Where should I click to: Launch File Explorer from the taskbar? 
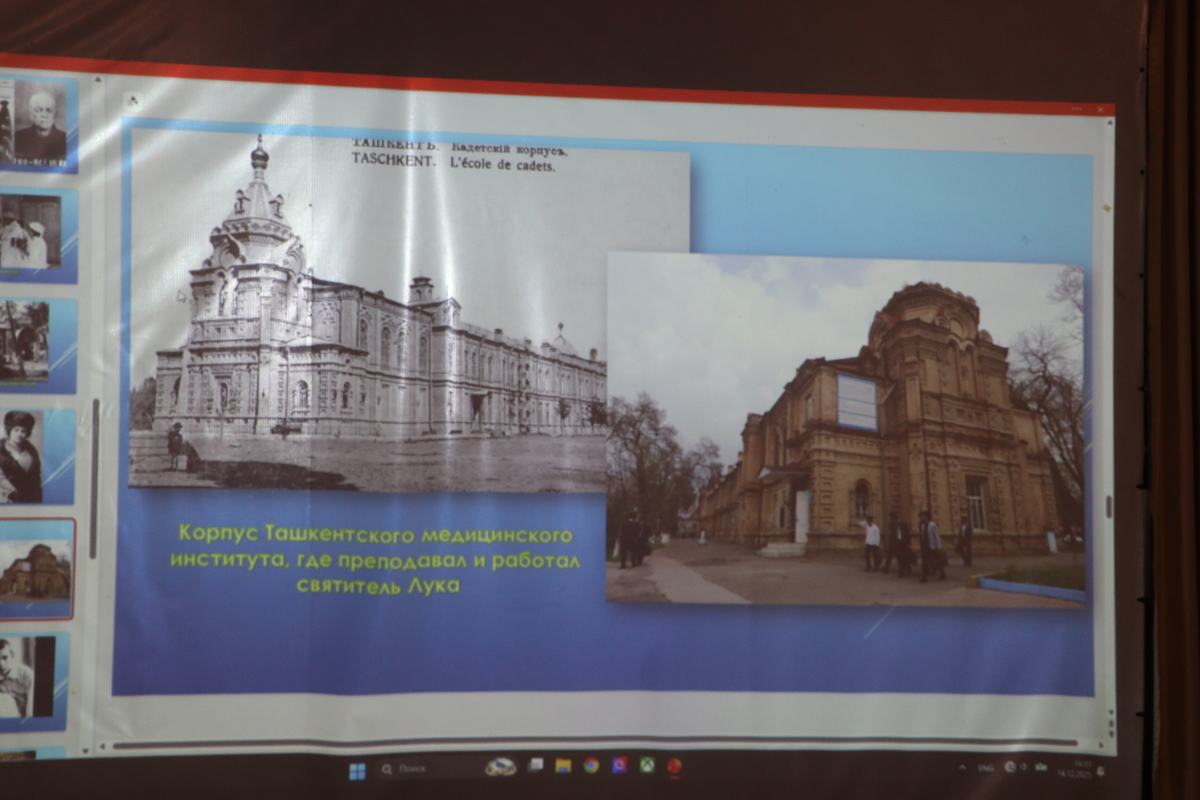(564, 766)
